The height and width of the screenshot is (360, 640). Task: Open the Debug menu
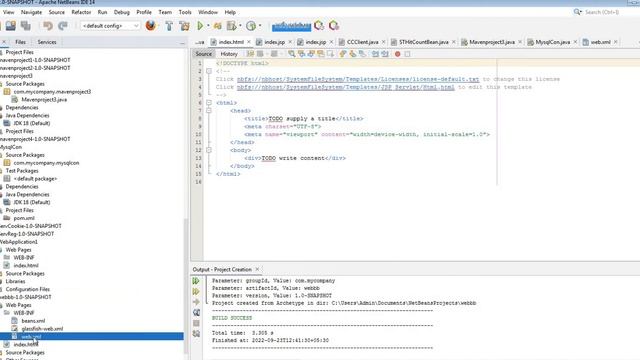coord(122,12)
